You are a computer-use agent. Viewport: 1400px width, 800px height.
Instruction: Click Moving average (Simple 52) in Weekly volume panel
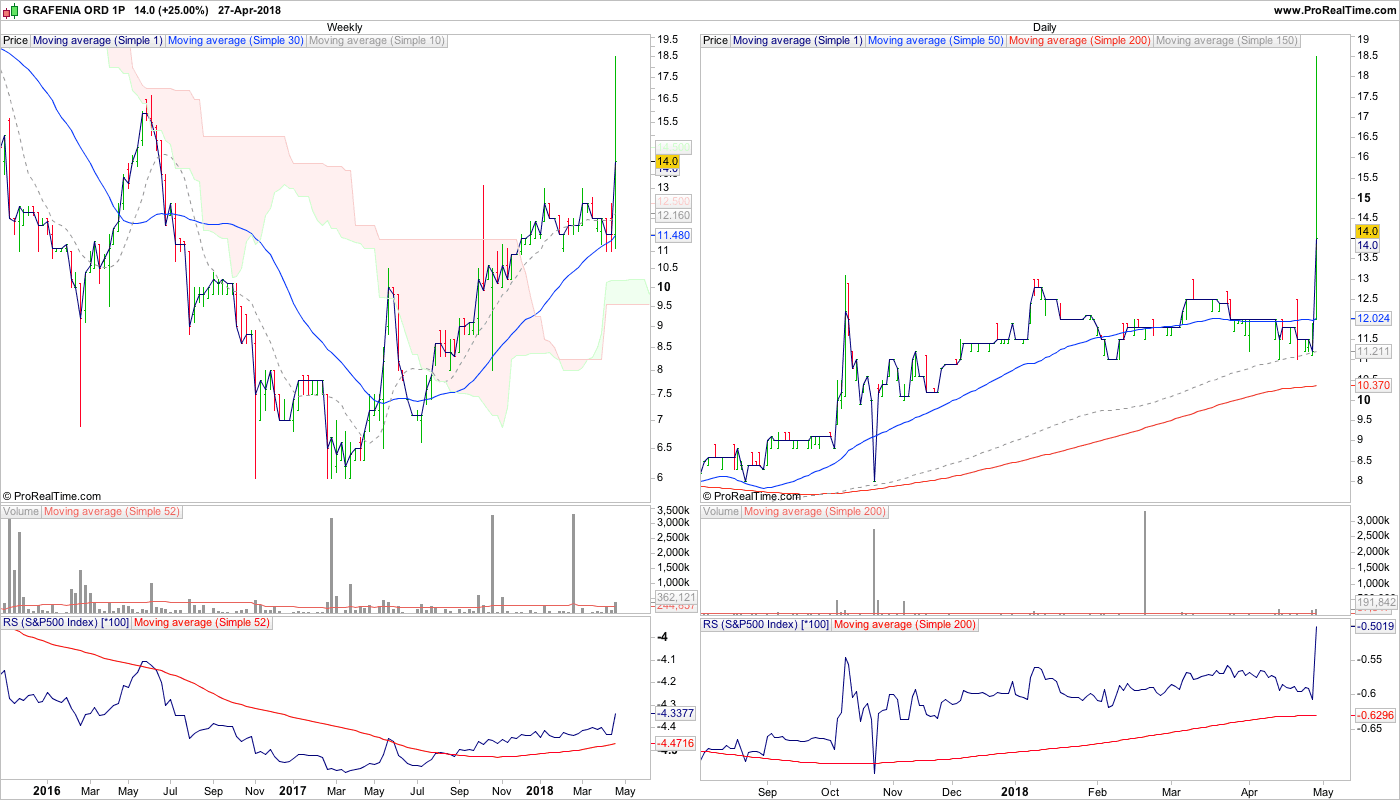(112, 512)
